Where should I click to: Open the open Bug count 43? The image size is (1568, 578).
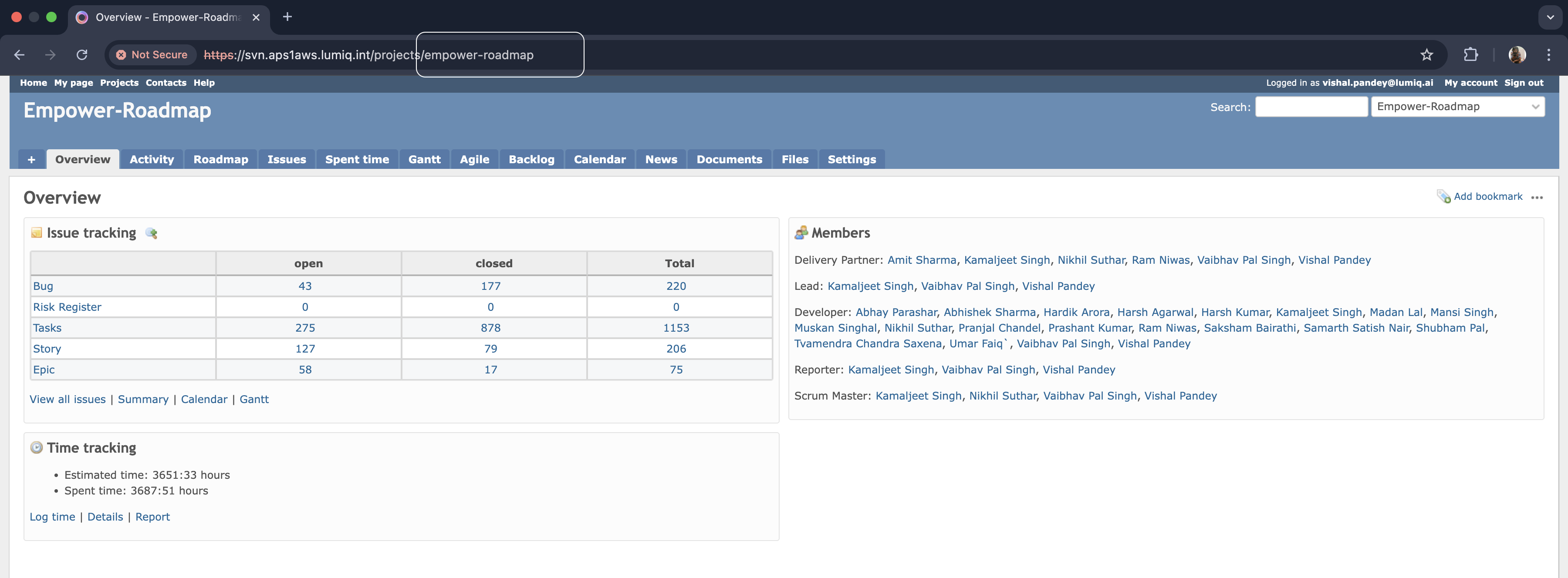tap(305, 286)
